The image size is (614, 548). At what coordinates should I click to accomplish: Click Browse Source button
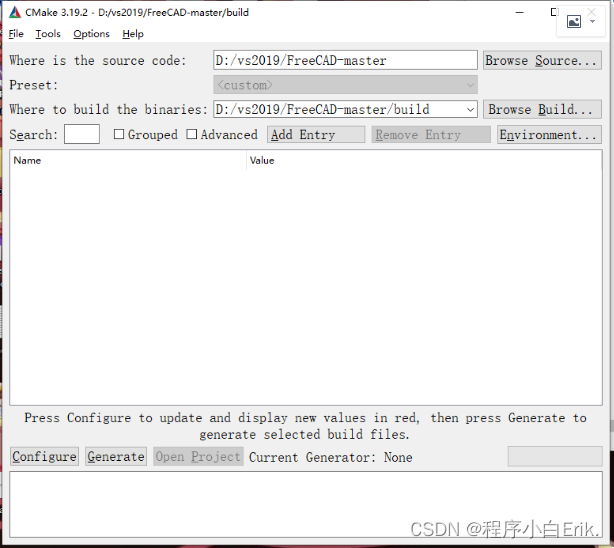[x=542, y=60]
